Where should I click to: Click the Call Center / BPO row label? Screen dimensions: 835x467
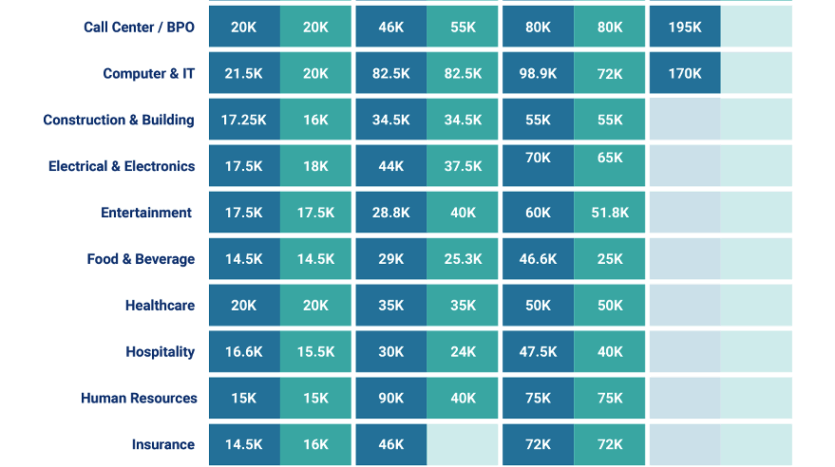click(139, 27)
